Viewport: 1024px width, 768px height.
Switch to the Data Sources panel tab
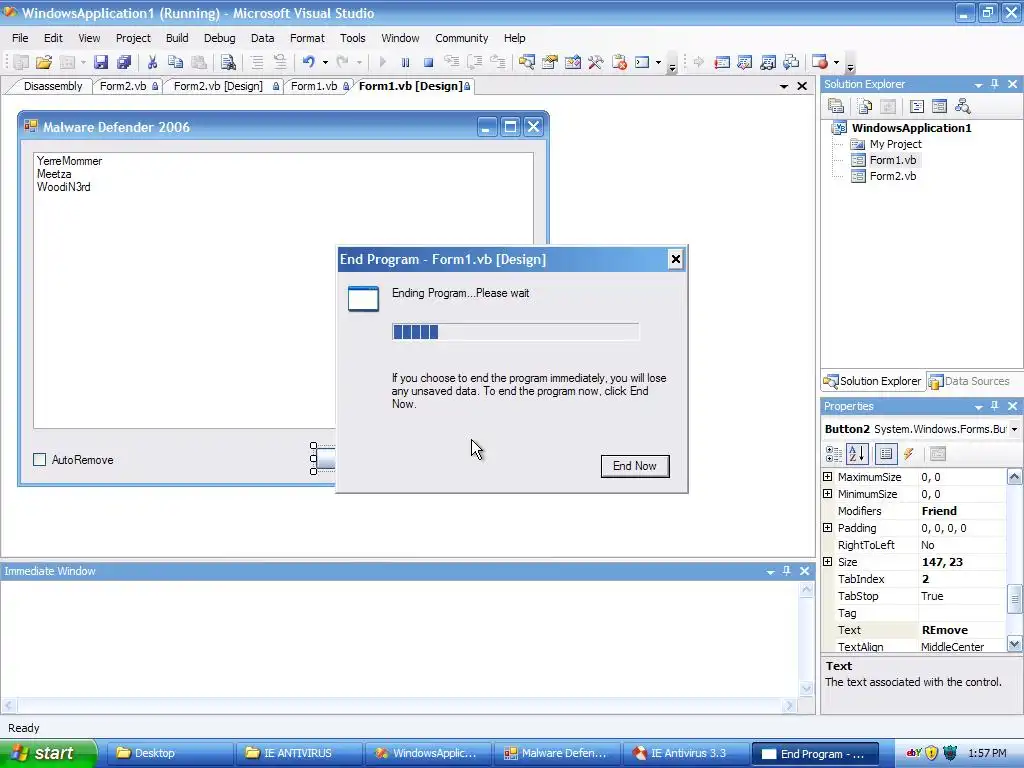[970, 381]
